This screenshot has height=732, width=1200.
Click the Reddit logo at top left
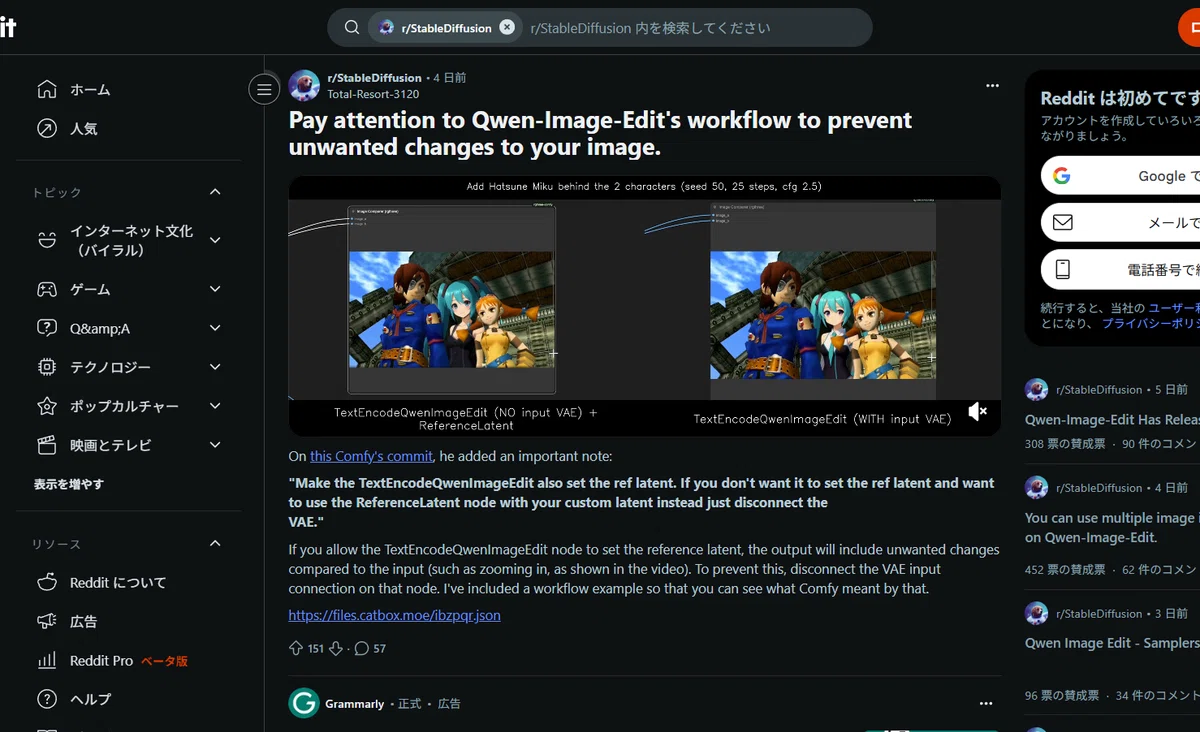coord(8,28)
